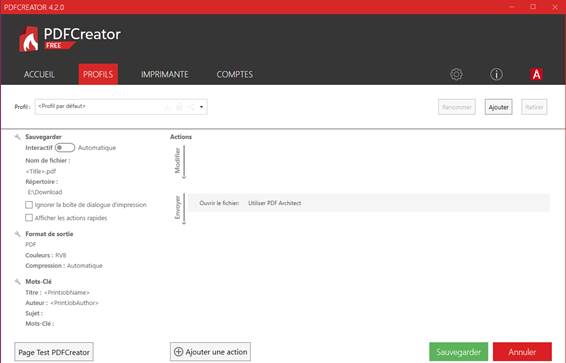Click the green Sauvegarder button
566x363 pixels.
coord(458,352)
